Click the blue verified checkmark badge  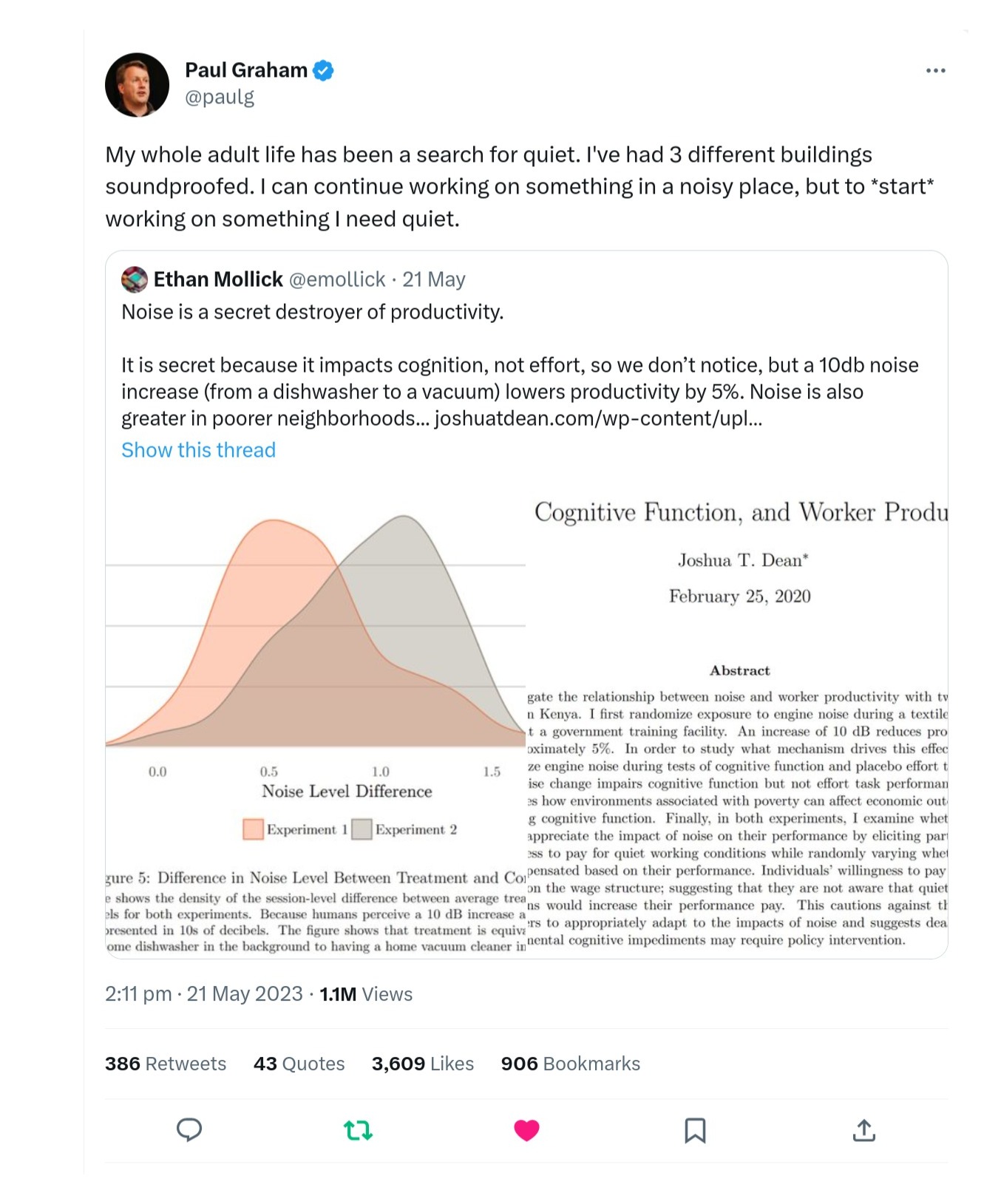(x=323, y=71)
